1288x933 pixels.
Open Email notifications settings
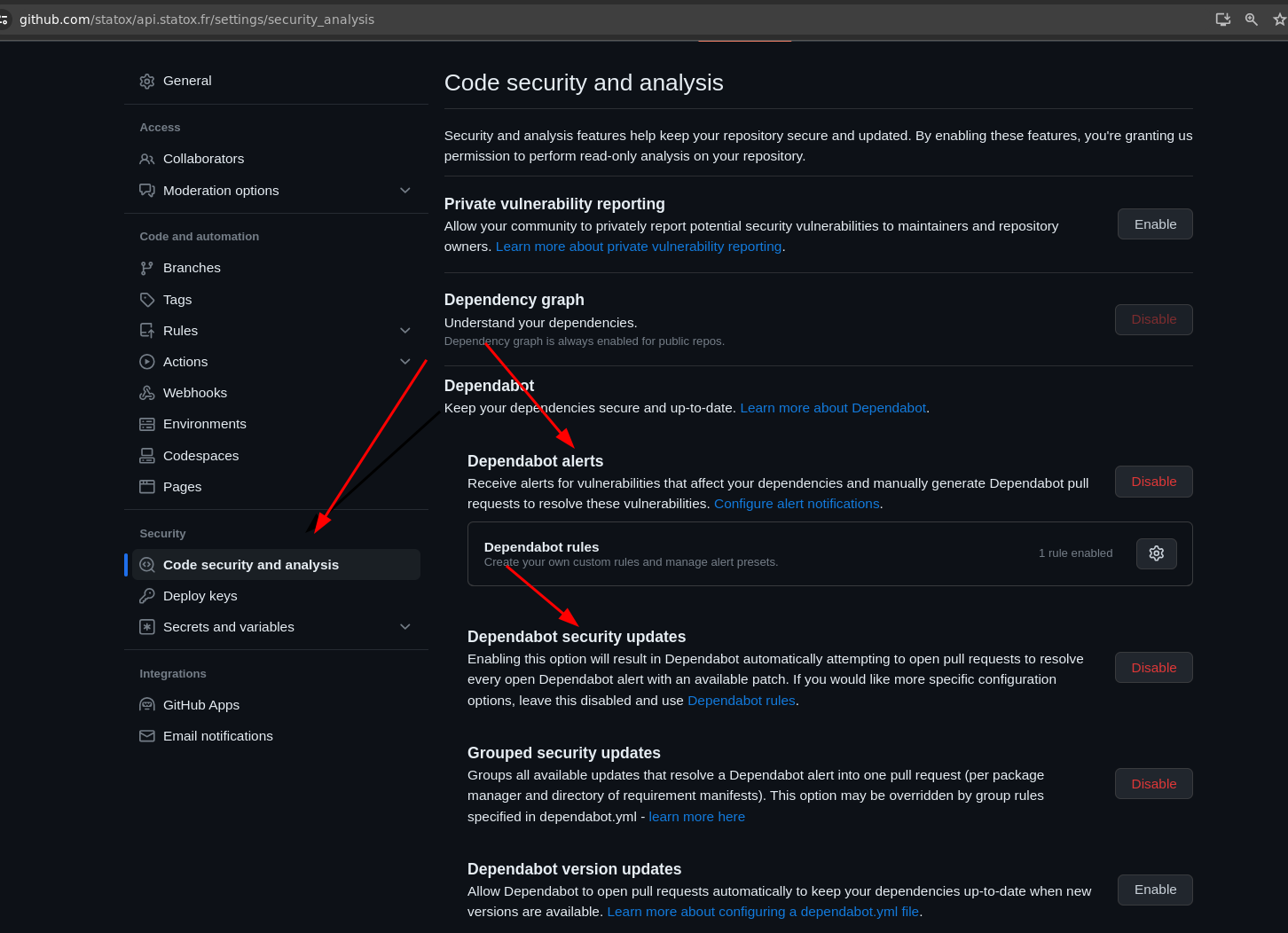[218, 736]
